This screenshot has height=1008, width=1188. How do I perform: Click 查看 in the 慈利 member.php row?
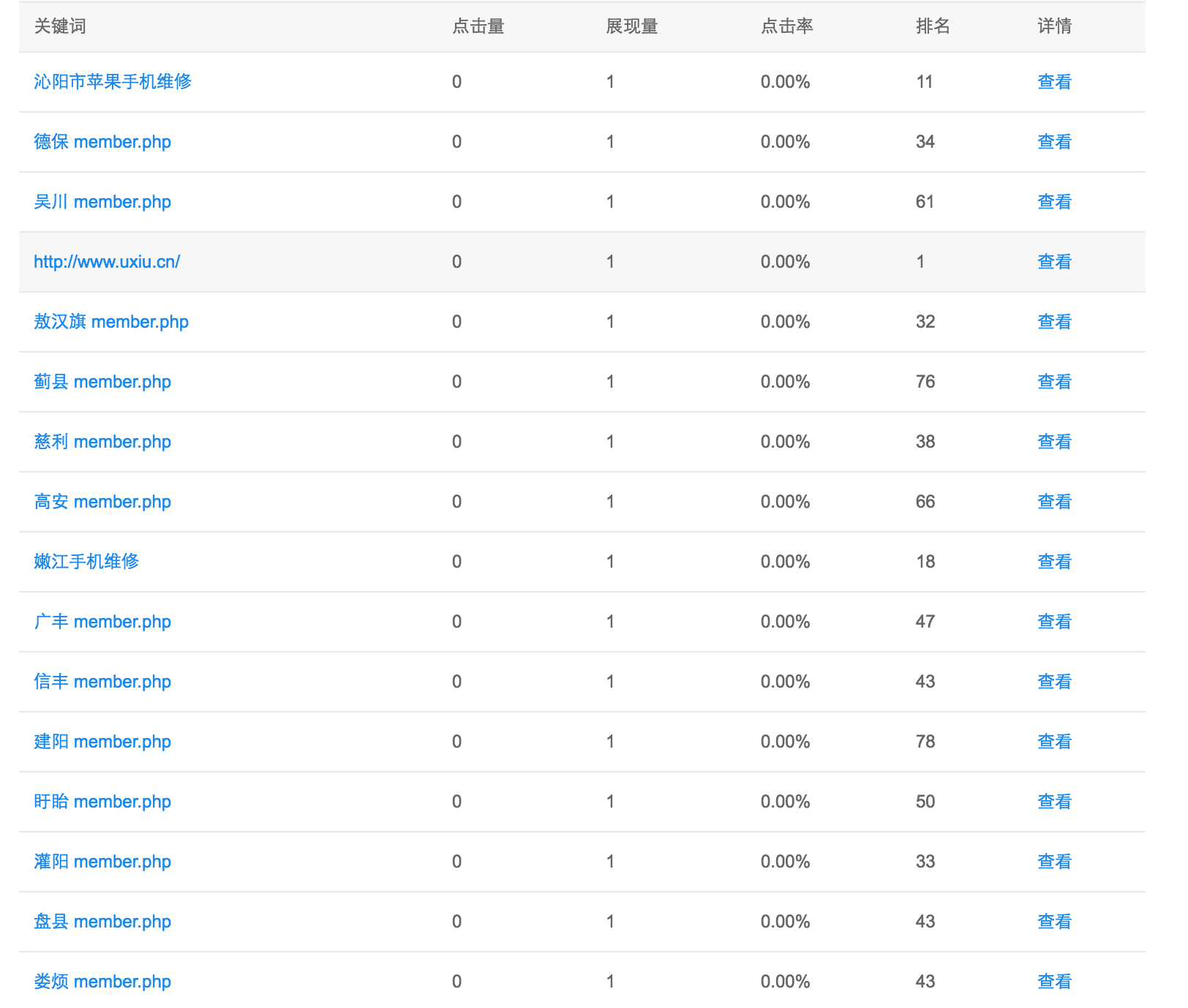tap(1054, 442)
